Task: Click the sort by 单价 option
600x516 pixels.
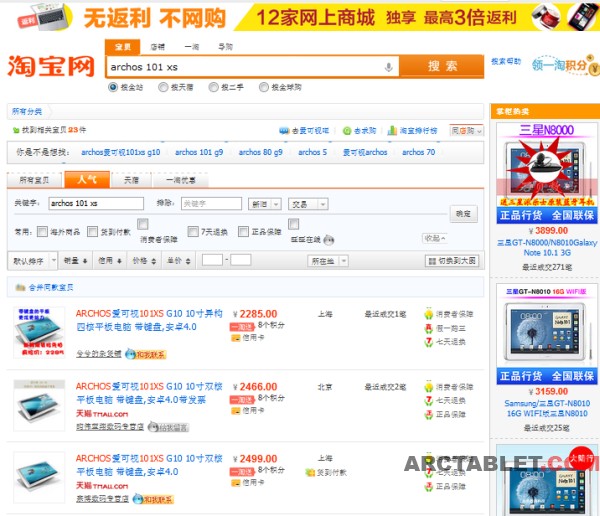Action: (x=179, y=261)
